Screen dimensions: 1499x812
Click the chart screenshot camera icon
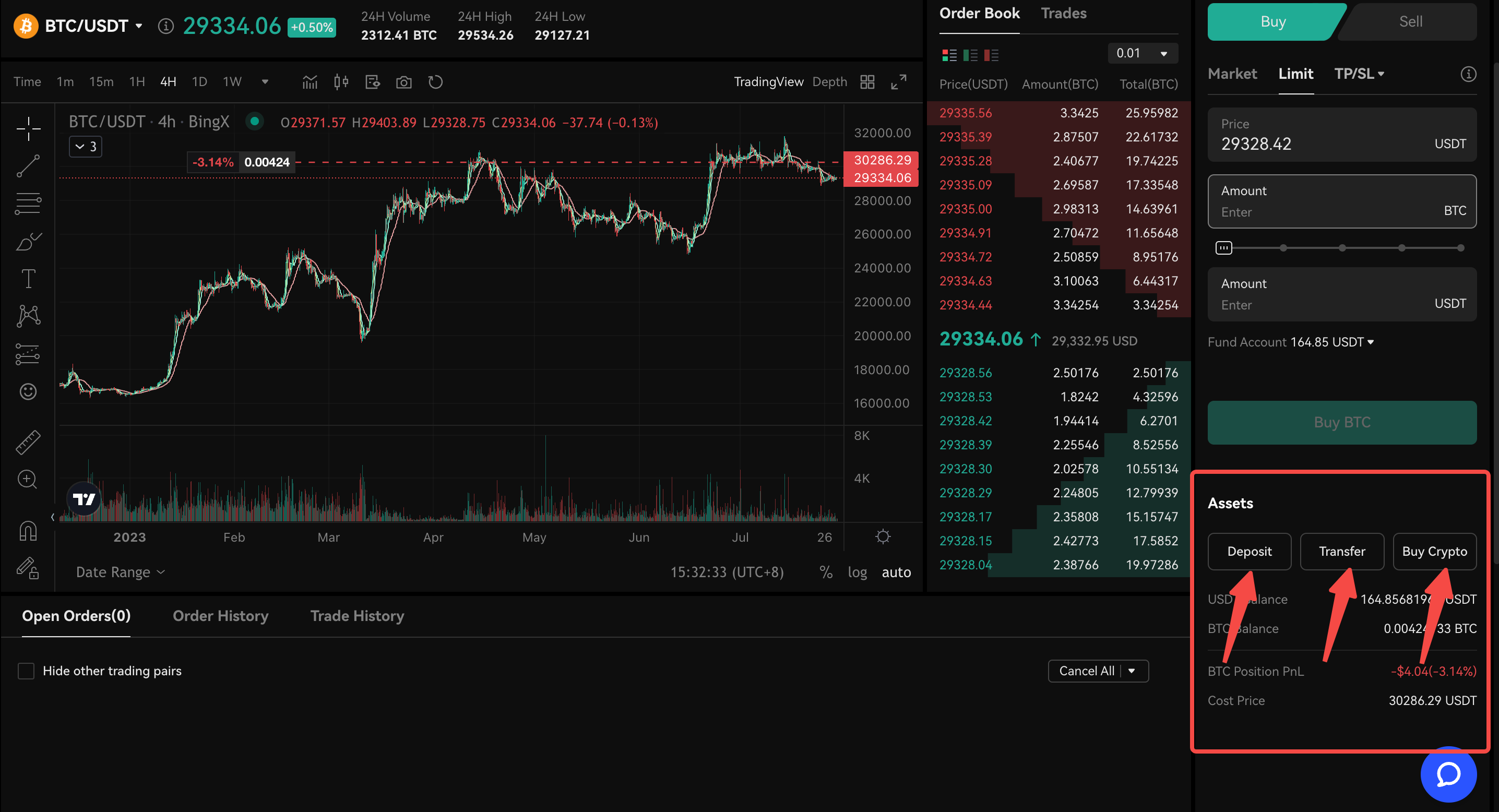(x=404, y=82)
